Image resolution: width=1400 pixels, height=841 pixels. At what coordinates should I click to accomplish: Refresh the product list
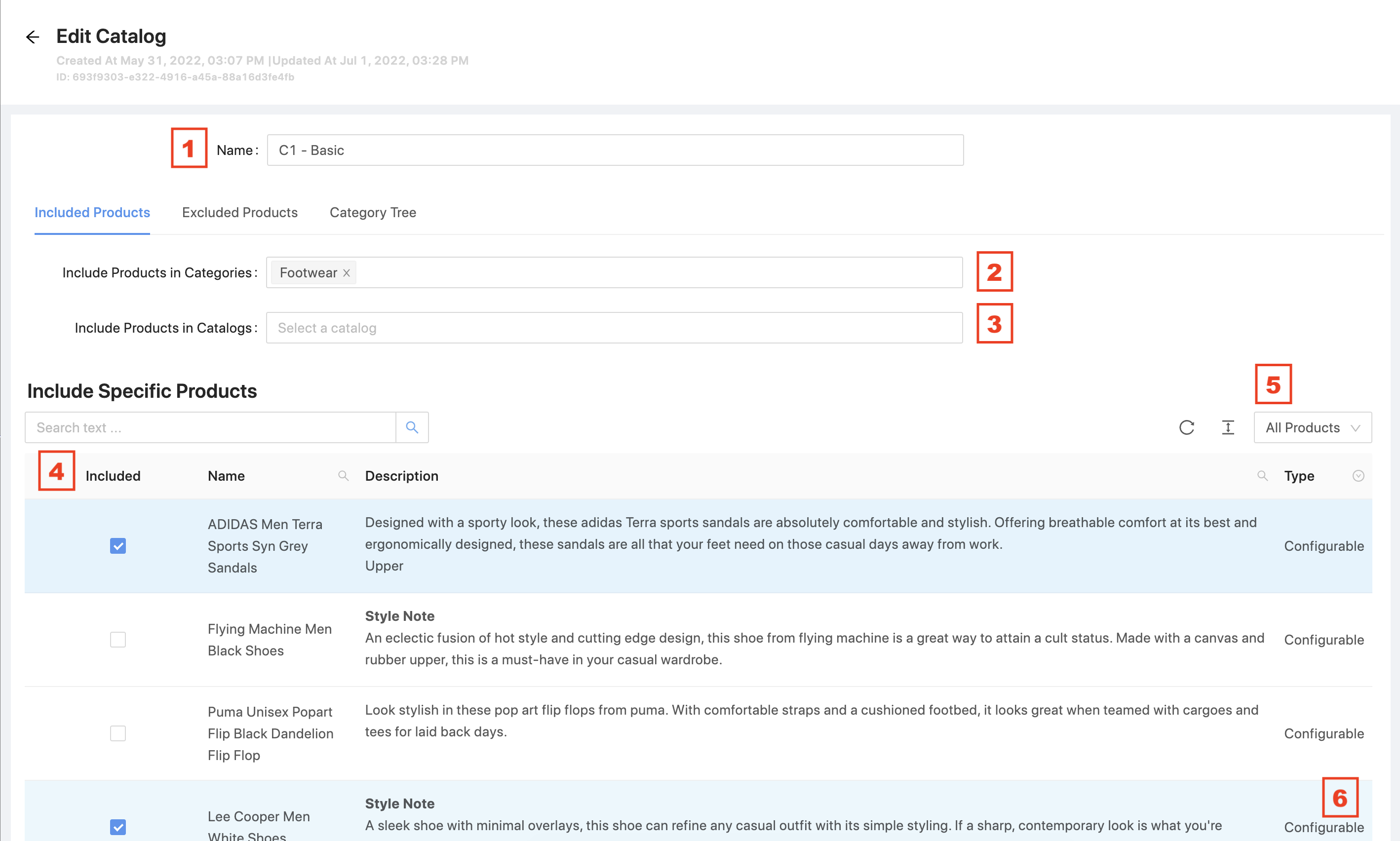tap(1187, 427)
